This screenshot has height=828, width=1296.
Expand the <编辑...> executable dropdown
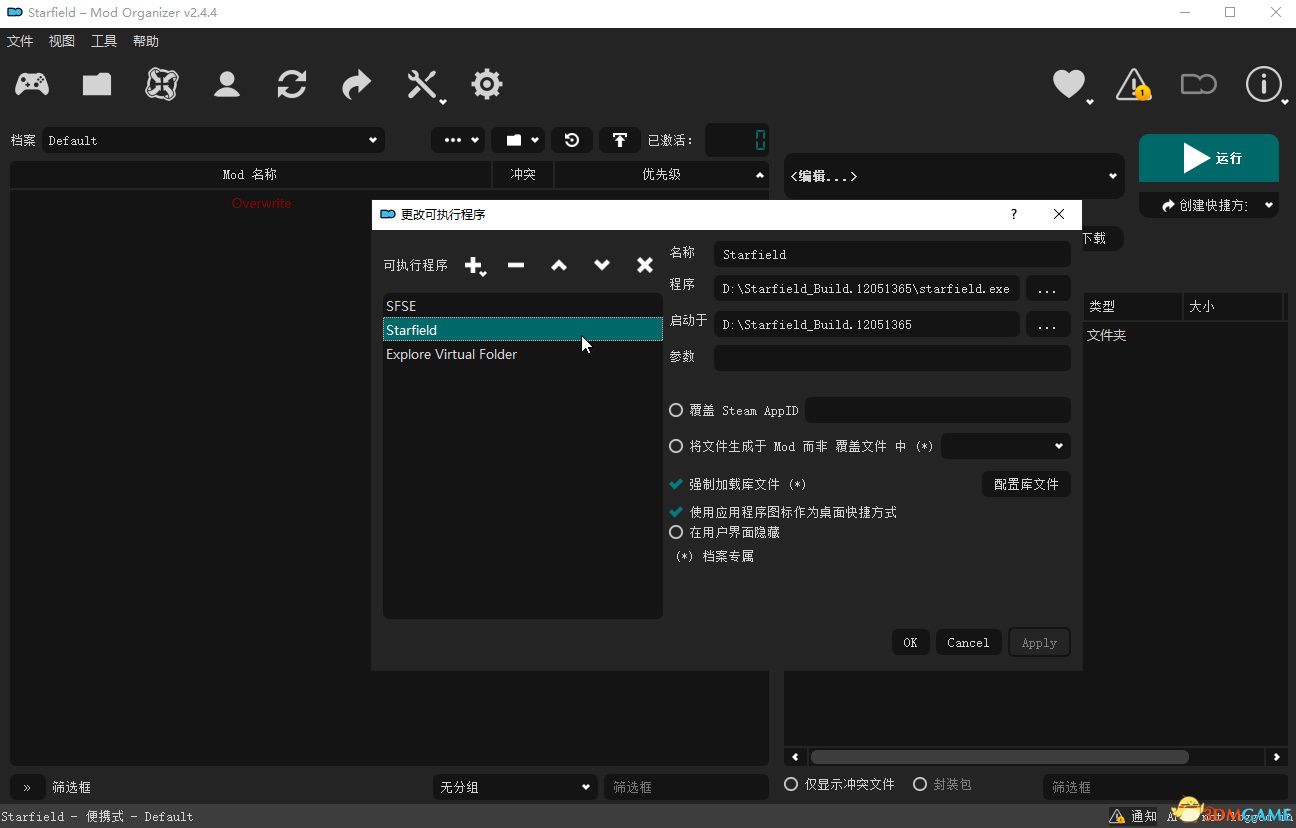[953, 176]
